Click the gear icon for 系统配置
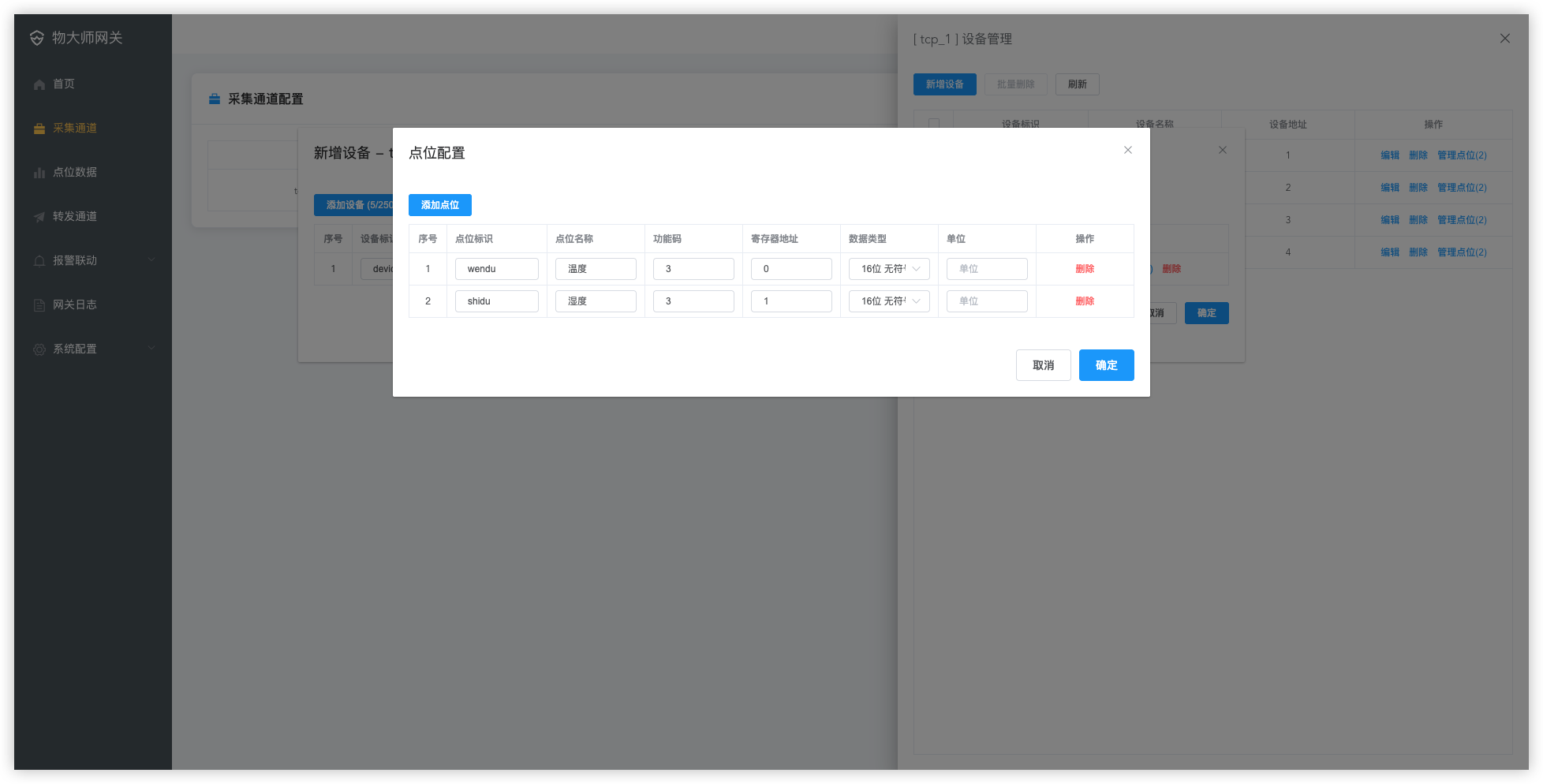1543x784 pixels. pos(39,349)
